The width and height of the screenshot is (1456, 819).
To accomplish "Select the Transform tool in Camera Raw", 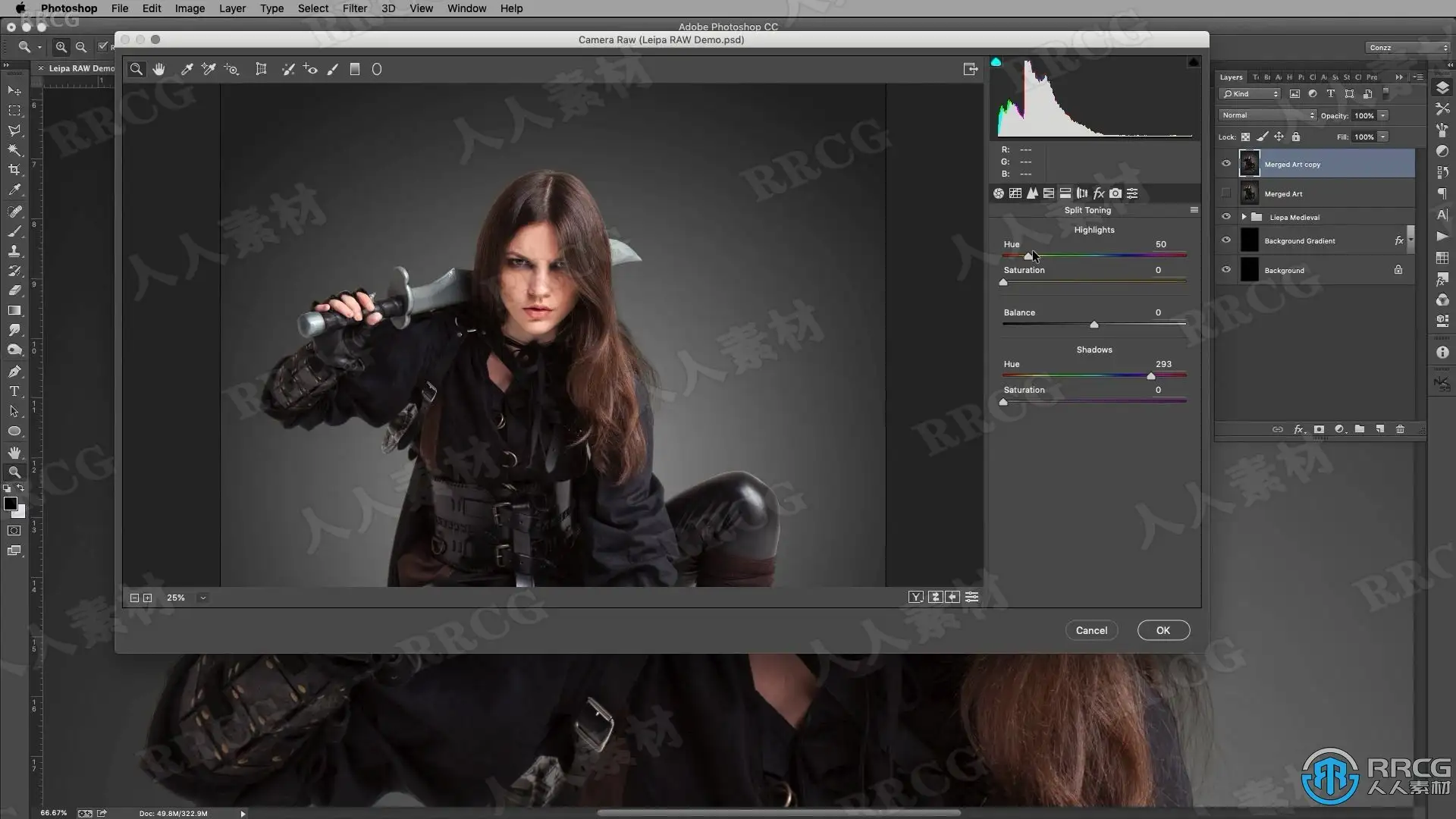I will pyautogui.click(x=261, y=69).
